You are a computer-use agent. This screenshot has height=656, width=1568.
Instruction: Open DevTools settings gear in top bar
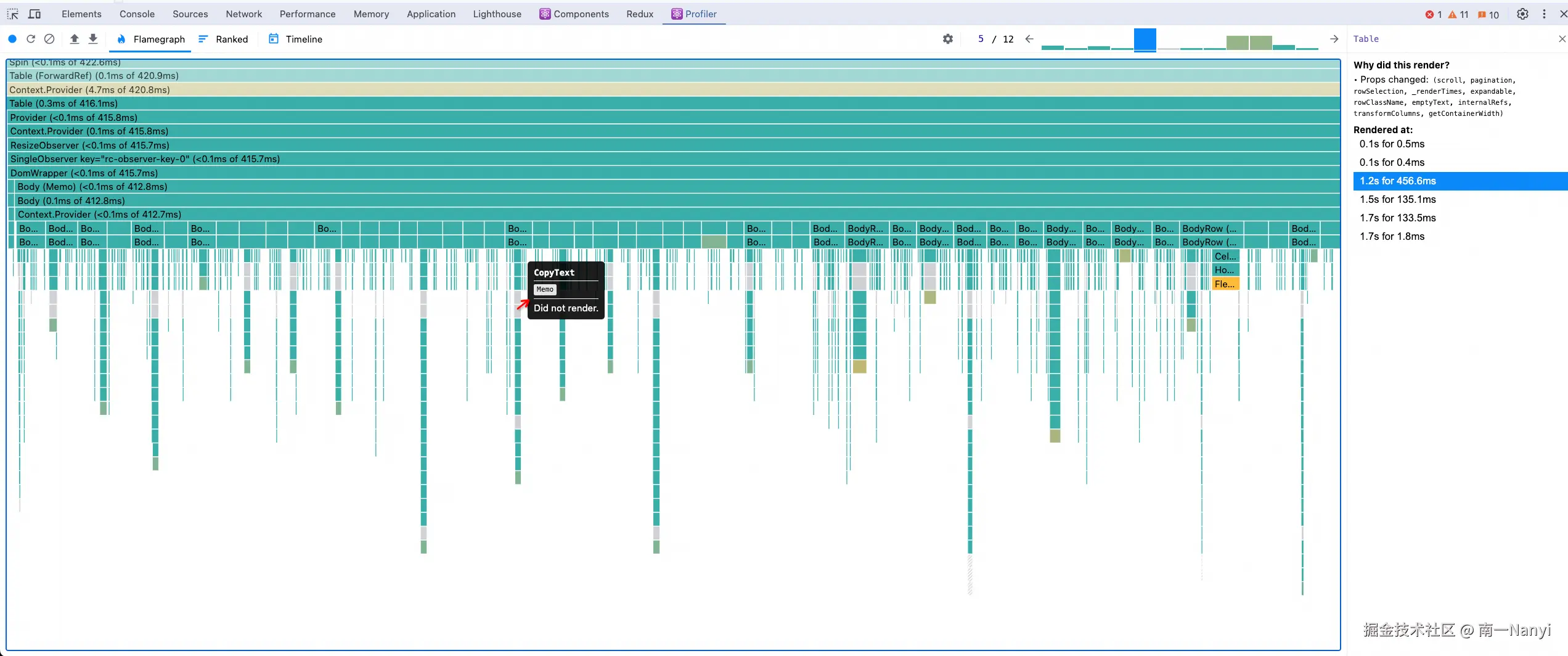coord(1522,14)
